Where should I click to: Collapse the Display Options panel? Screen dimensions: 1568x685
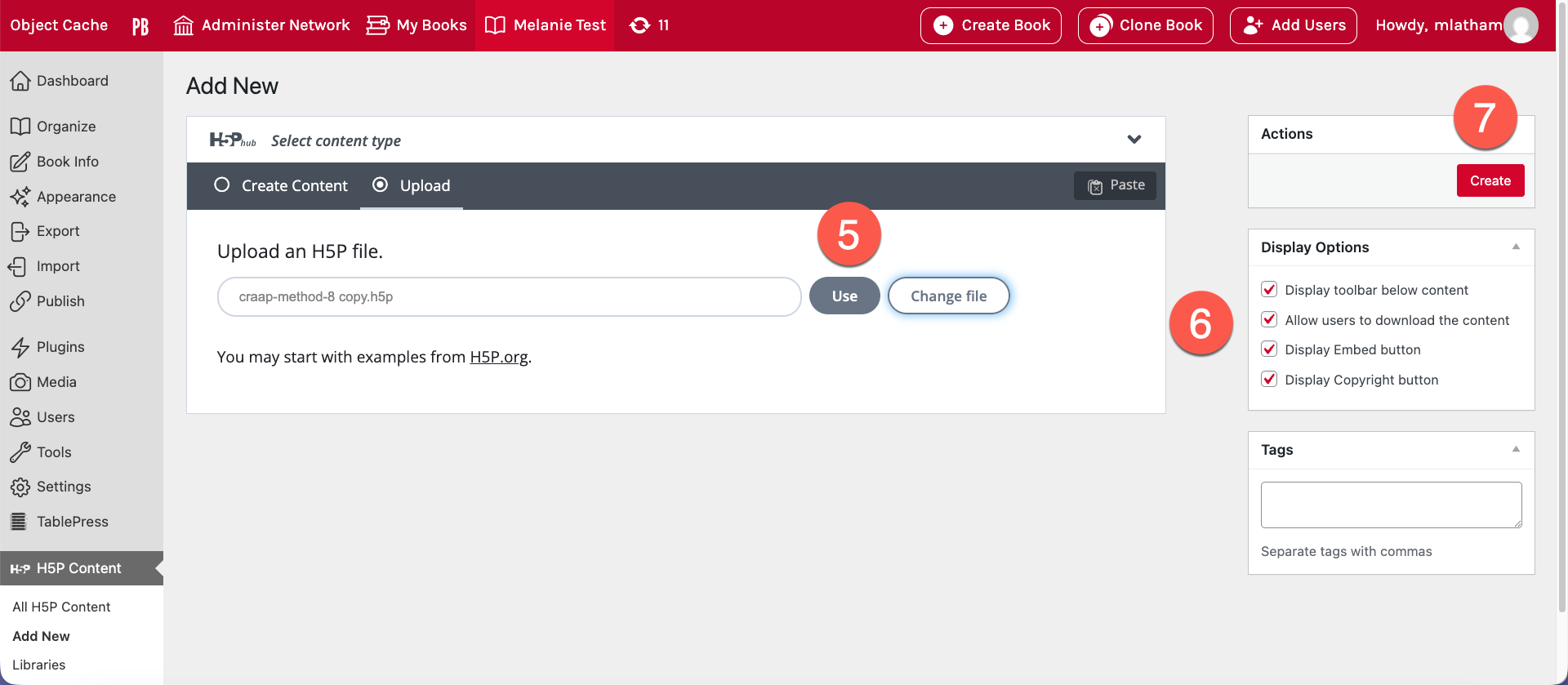click(x=1516, y=247)
